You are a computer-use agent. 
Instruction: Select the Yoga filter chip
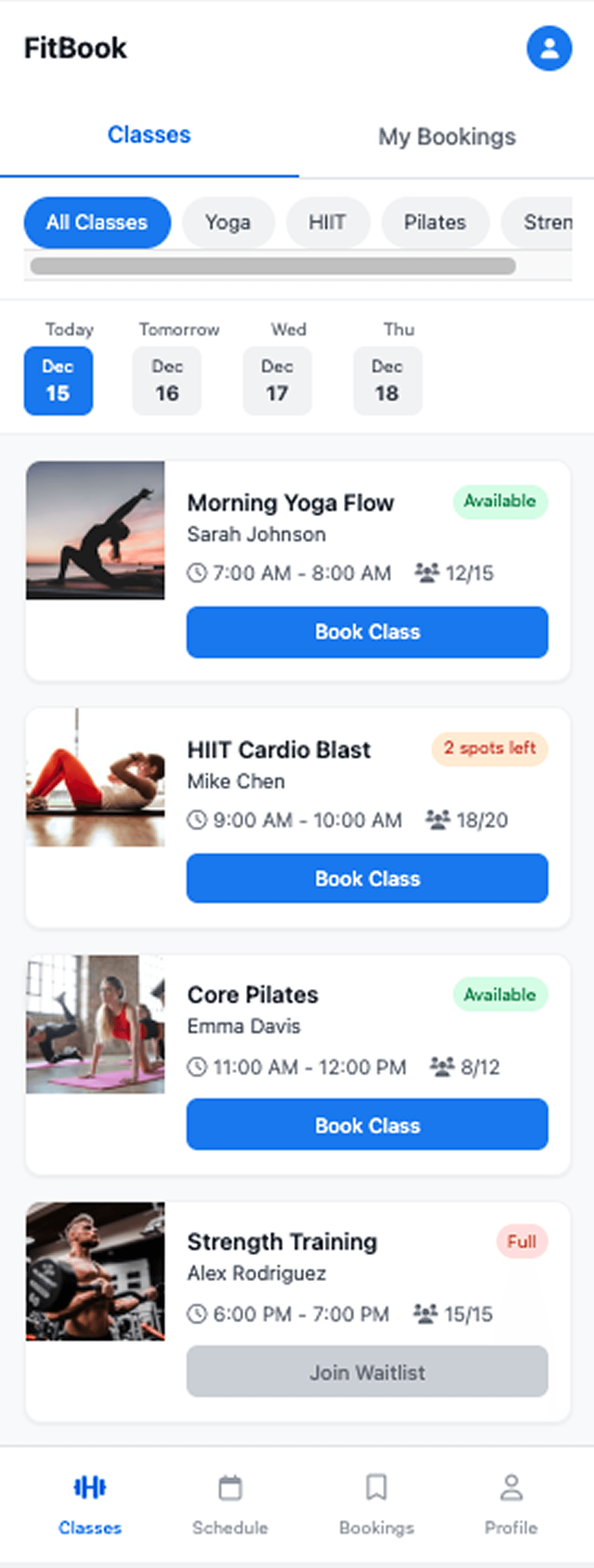pos(228,222)
